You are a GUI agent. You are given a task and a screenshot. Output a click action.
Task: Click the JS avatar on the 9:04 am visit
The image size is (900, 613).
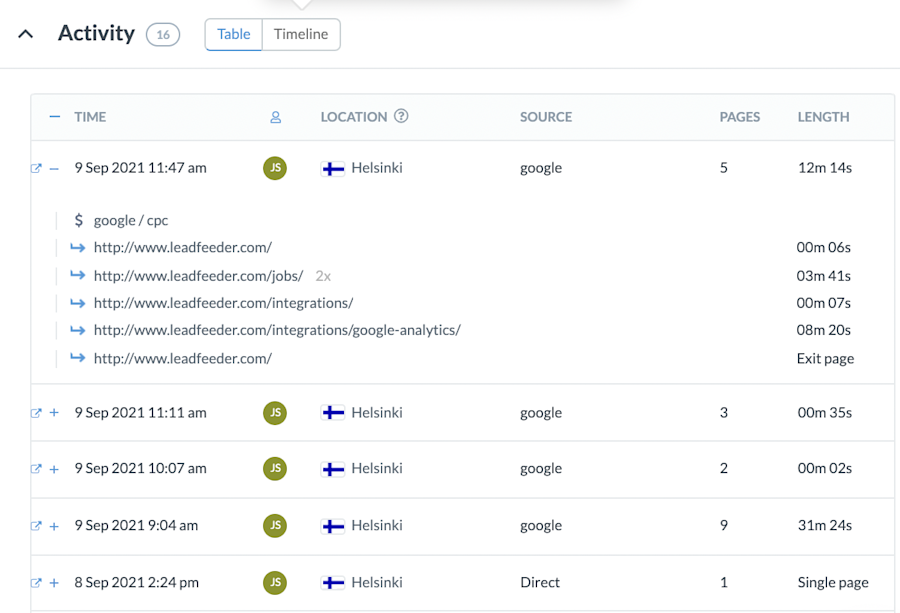(x=275, y=525)
